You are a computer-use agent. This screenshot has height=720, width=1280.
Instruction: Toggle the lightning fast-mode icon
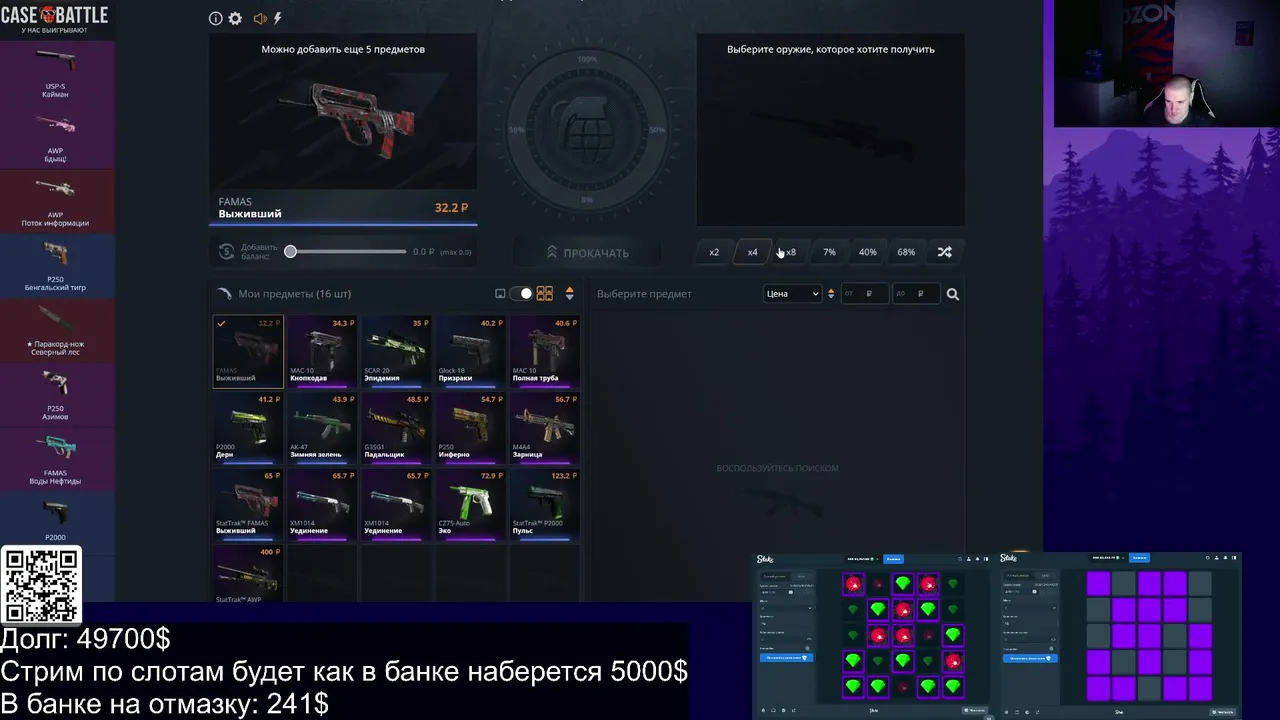pos(277,18)
